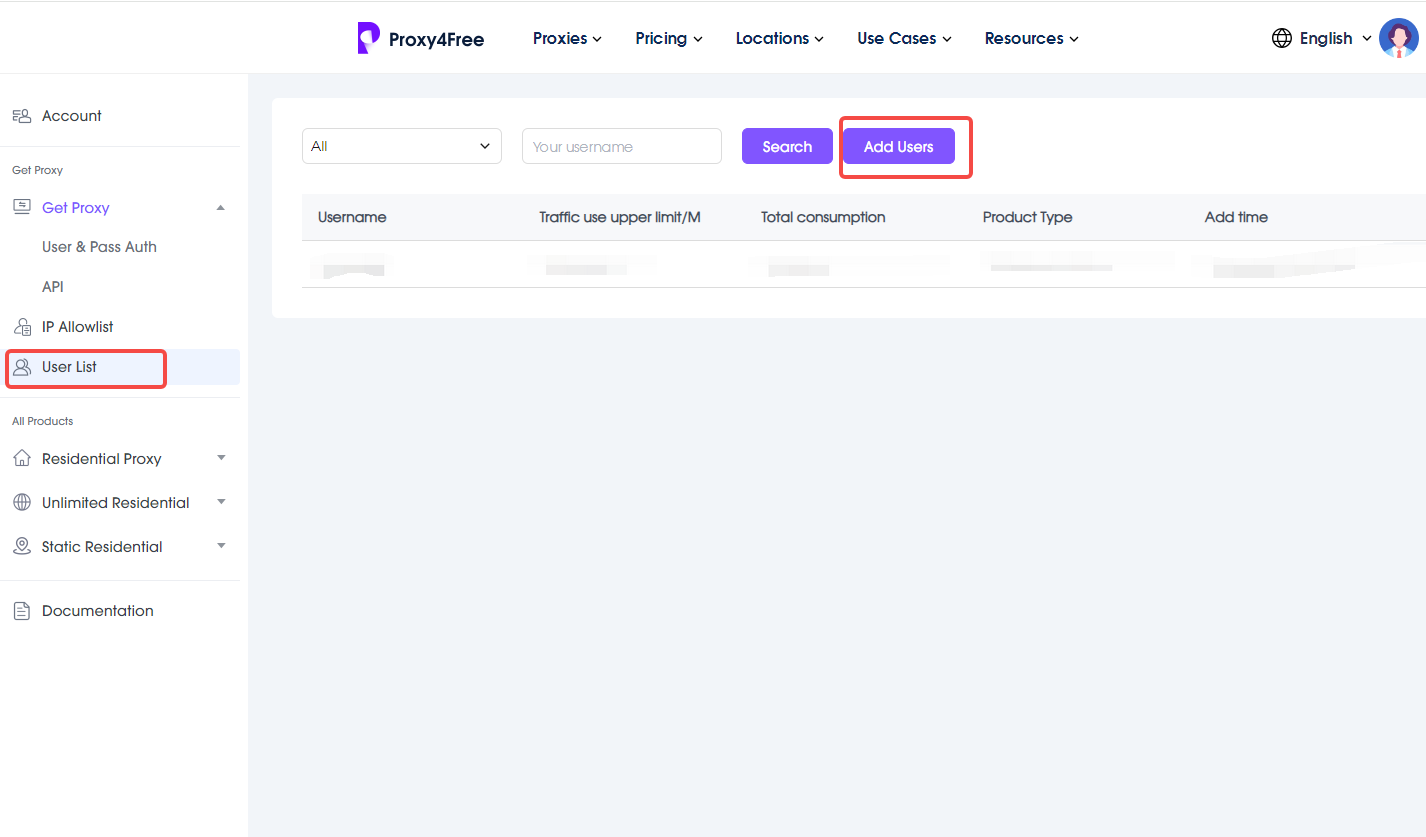This screenshot has width=1426, height=837.
Task: Open the Documentation page icon
Action: pyautogui.click(x=22, y=611)
